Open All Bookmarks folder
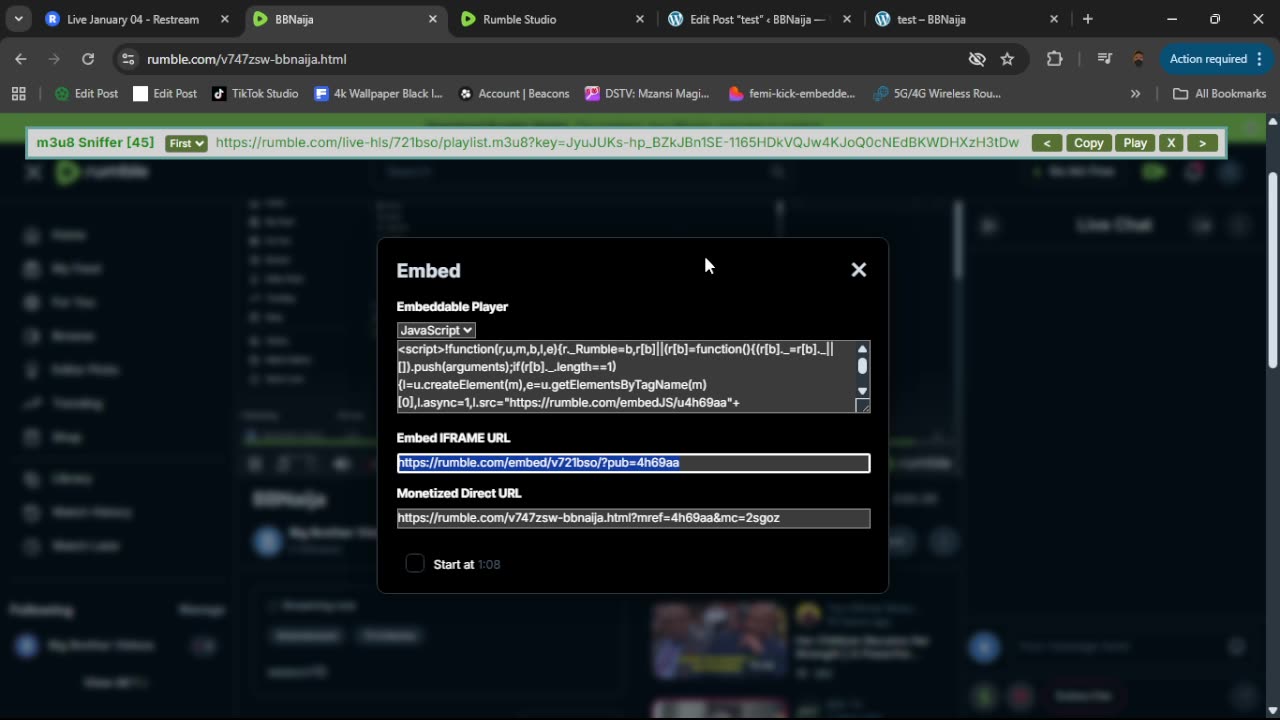This screenshot has width=1280, height=720. click(x=1220, y=93)
